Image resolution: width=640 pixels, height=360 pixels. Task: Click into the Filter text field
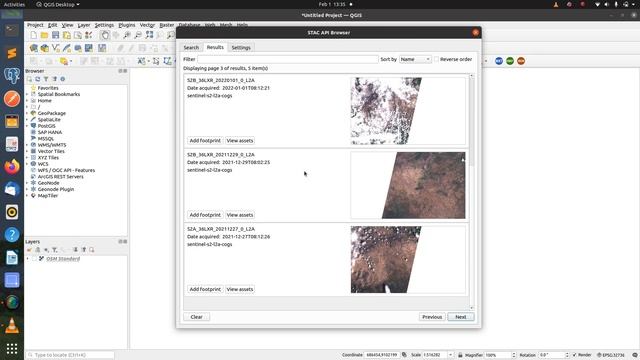pos(288,60)
